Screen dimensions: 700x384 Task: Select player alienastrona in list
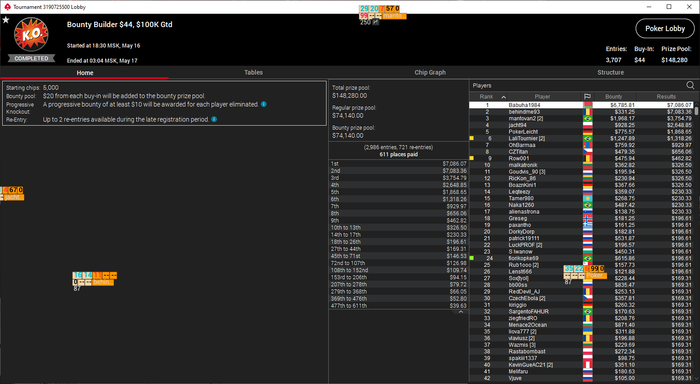pos(581,212)
